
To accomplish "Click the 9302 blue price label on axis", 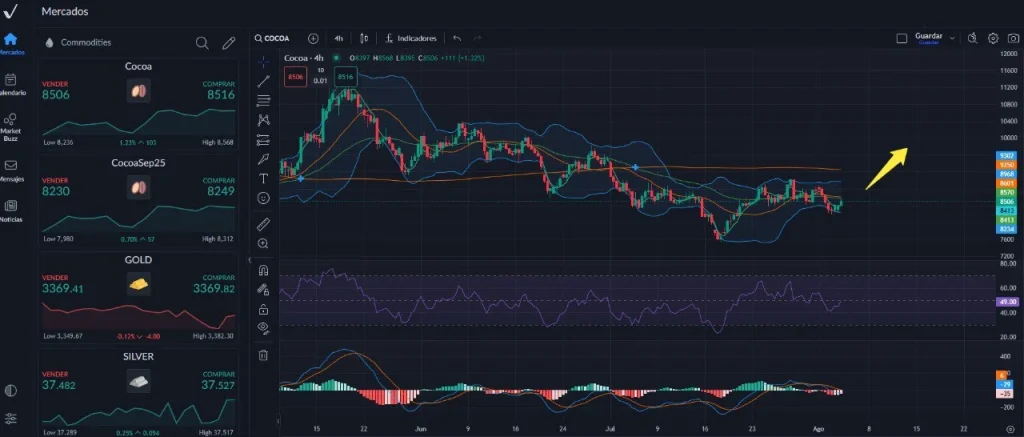I will click(x=1006, y=155).
